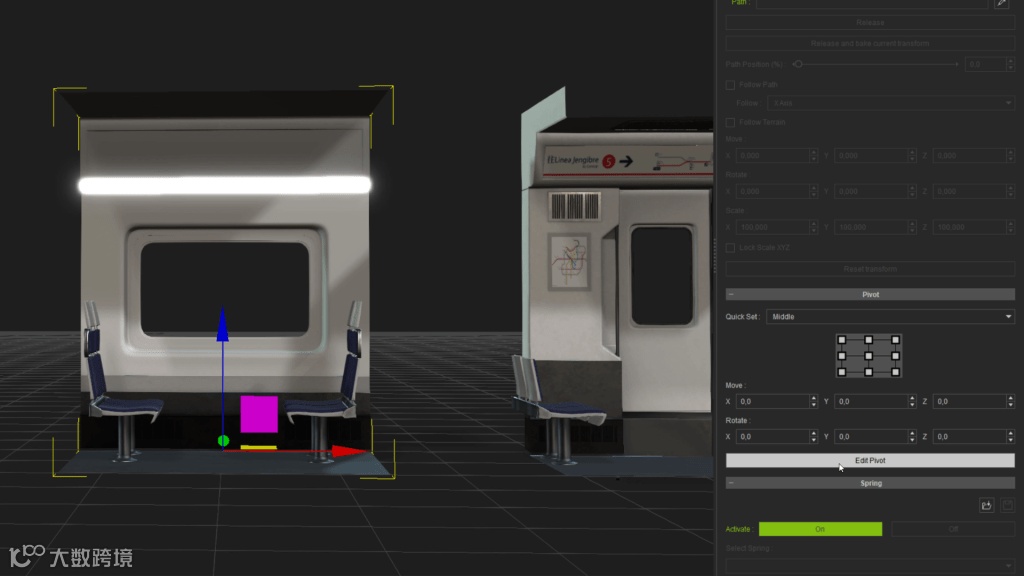Viewport: 1024px width, 576px height.
Task: Click the transform Move X field
Action: coord(772,155)
